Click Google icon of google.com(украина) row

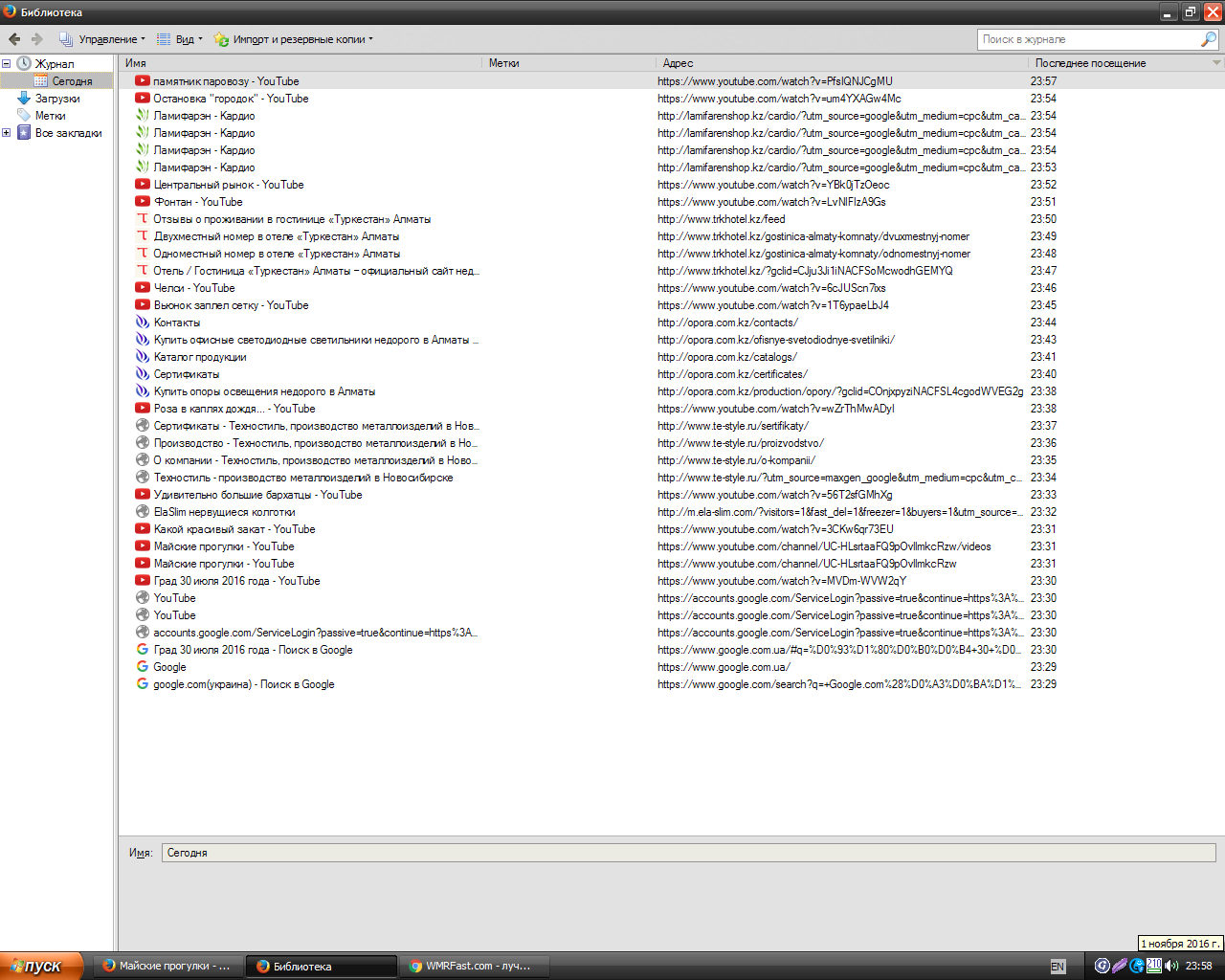coord(143,684)
